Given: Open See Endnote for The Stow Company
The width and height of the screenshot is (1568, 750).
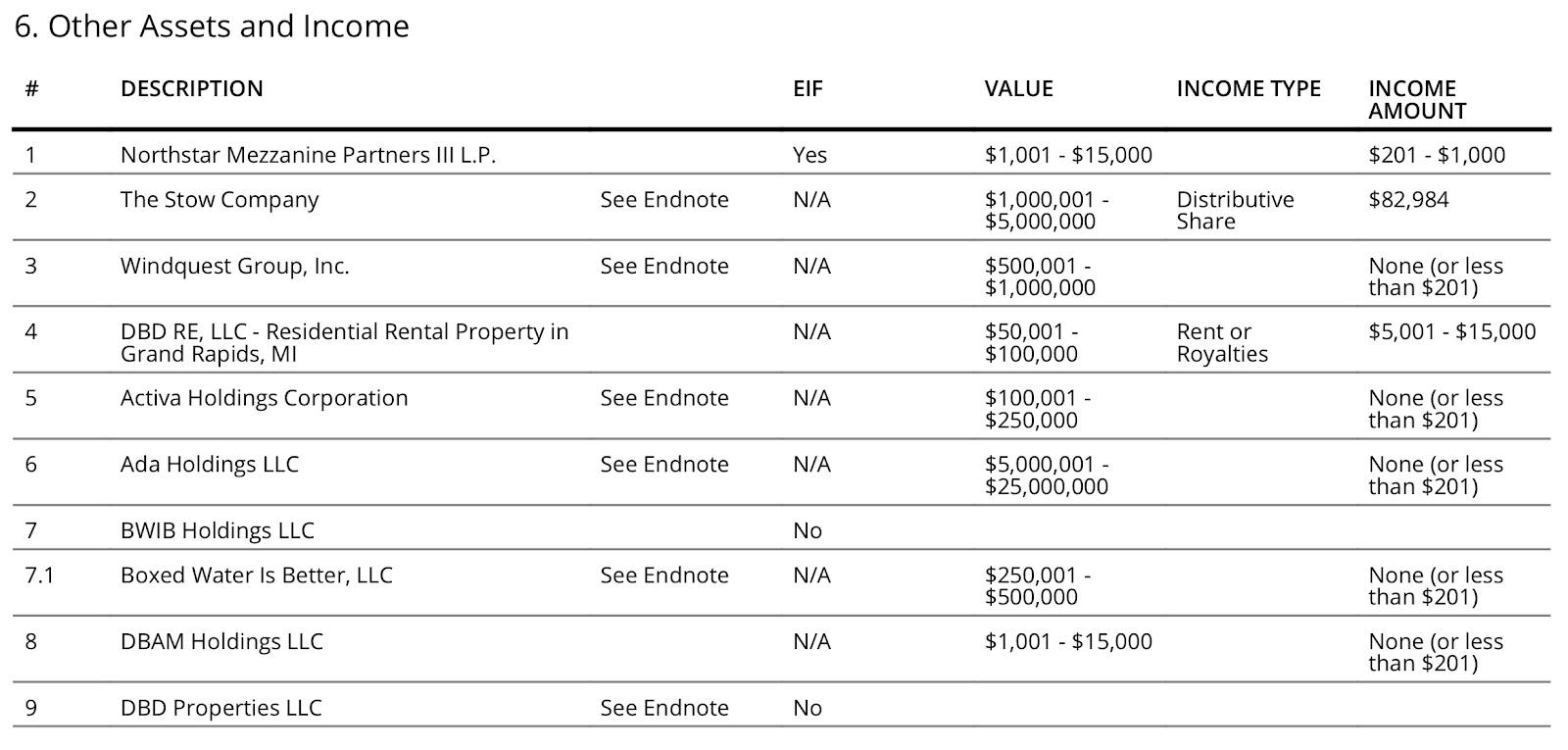Looking at the screenshot, I should click(x=664, y=200).
